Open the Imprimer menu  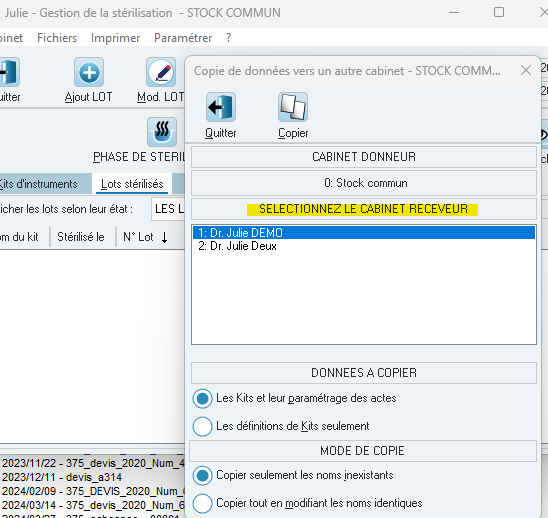pos(115,38)
